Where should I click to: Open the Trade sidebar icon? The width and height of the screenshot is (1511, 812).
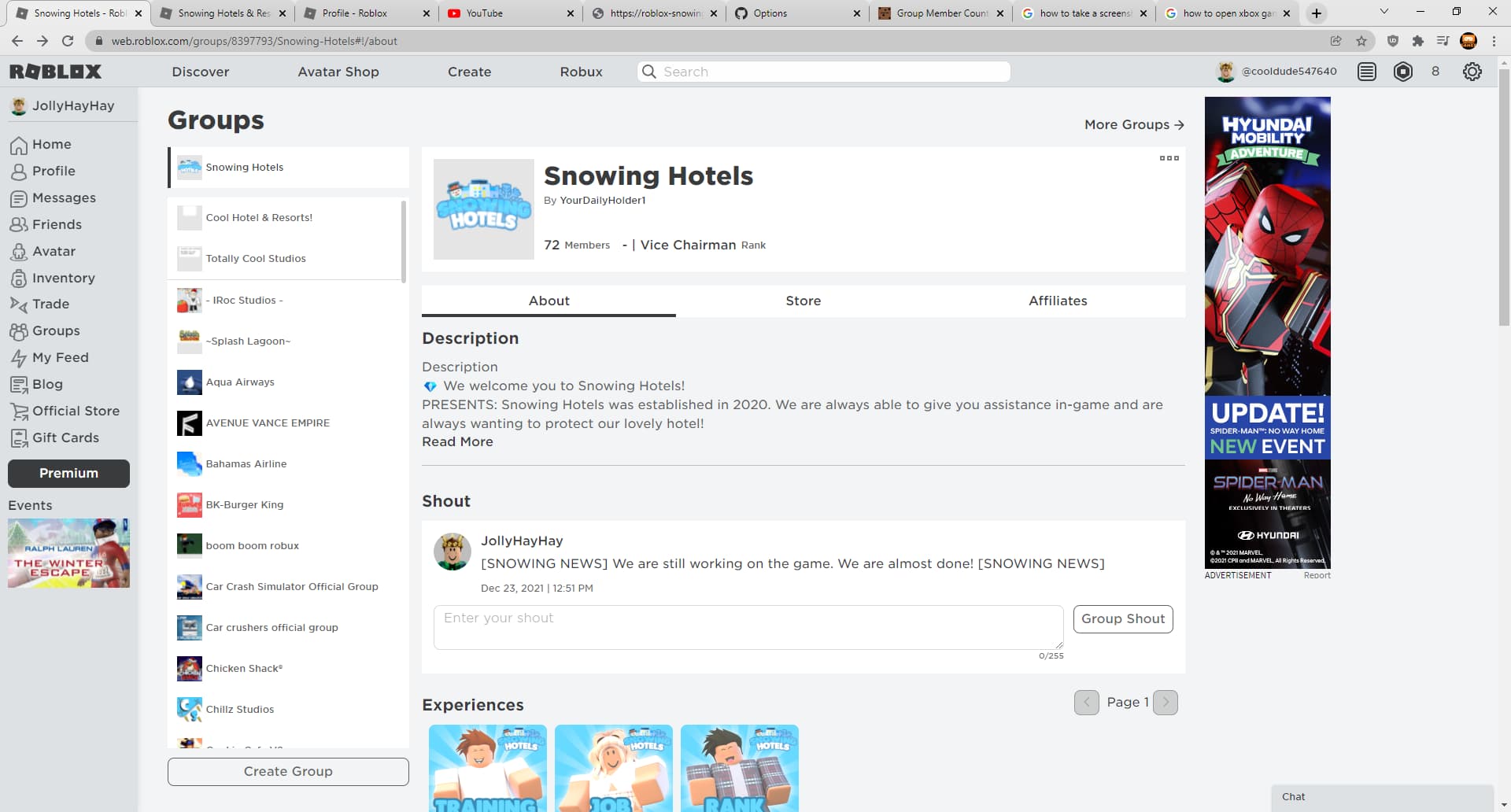[x=19, y=304]
